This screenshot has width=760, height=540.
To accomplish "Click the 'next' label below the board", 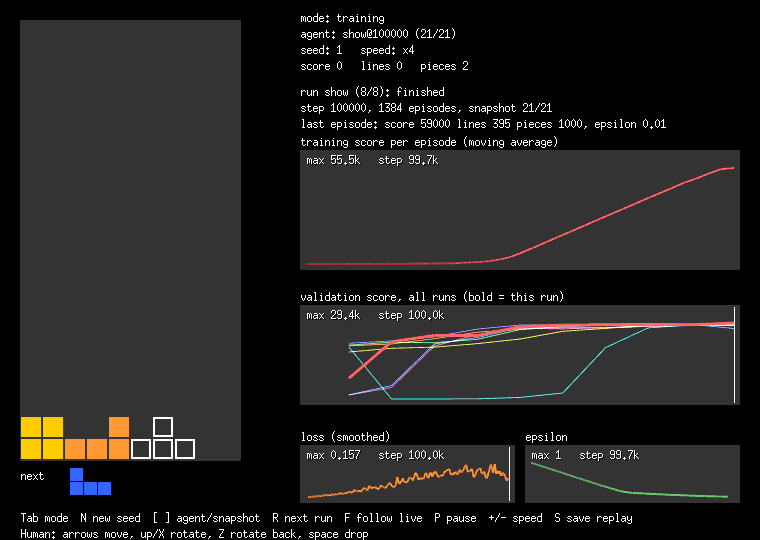I will click(x=32, y=476).
